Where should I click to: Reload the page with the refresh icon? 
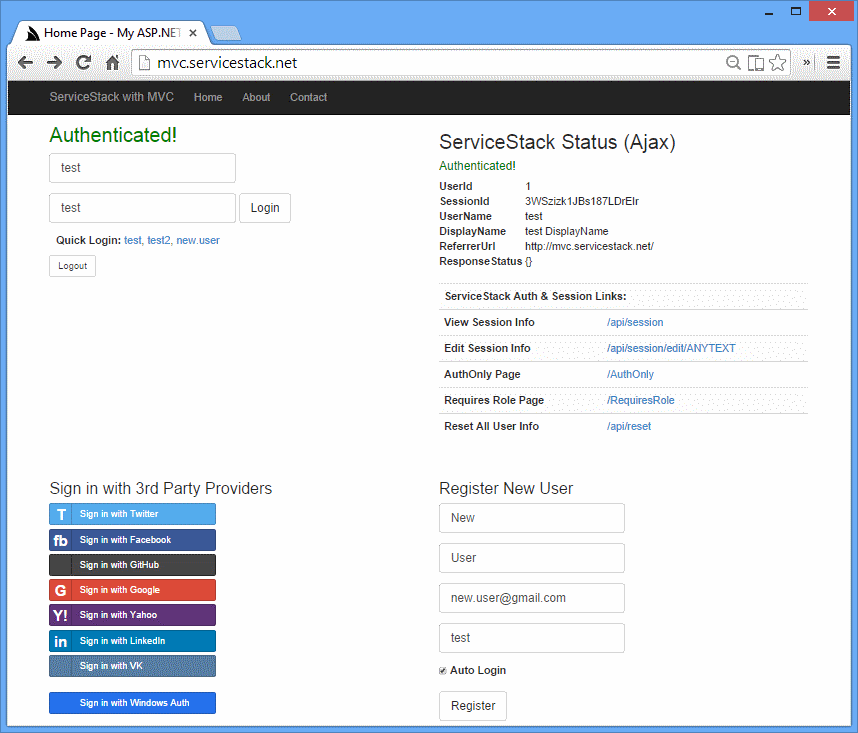click(x=83, y=61)
